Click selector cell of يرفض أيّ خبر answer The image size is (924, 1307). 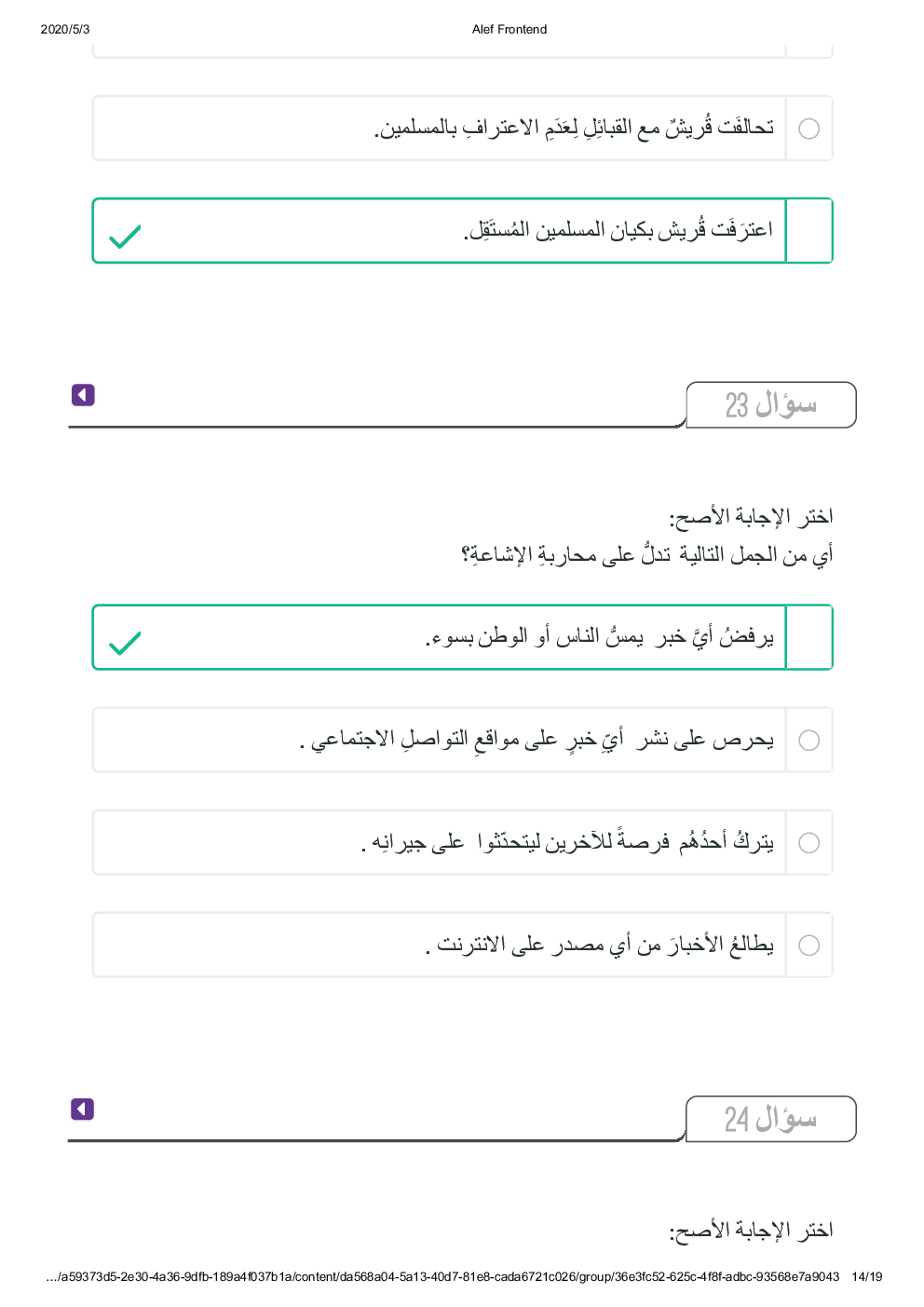coord(808,637)
